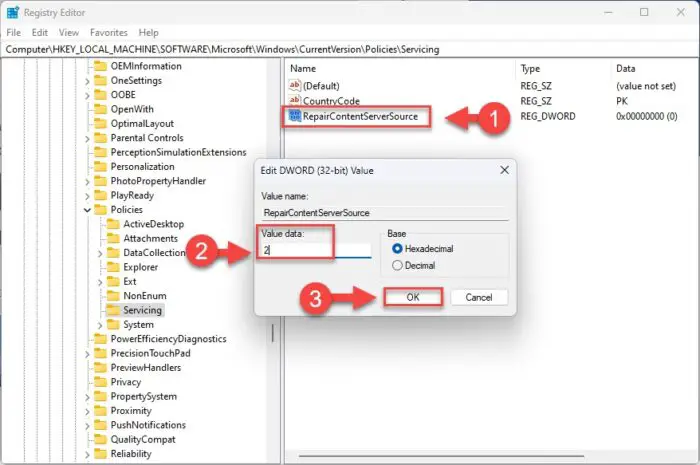Cancel the Edit DWORD dialog
This screenshot has width=700, height=465.
pyautogui.click(x=479, y=297)
